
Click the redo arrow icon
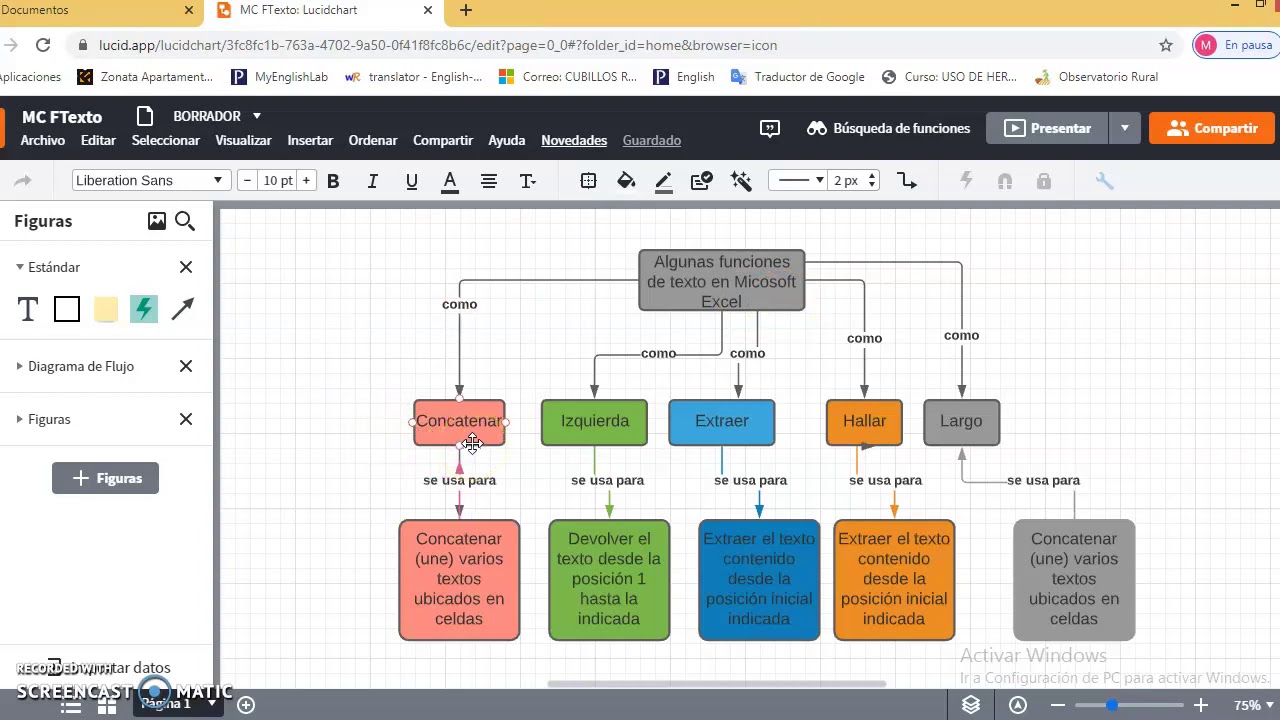click(x=23, y=181)
